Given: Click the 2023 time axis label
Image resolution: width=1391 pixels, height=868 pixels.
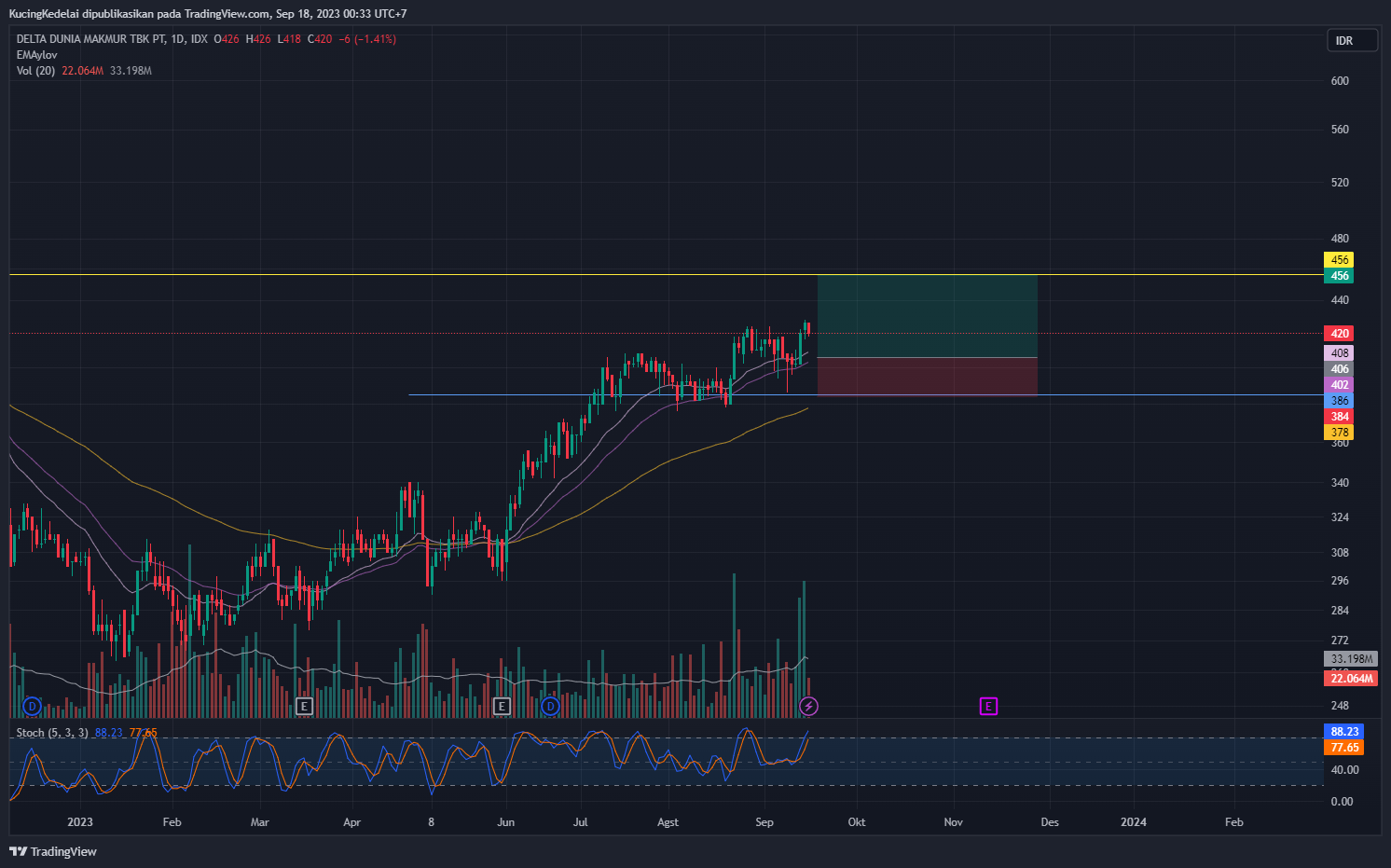Looking at the screenshot, I should pyautogui.click(x=80, y=822).
